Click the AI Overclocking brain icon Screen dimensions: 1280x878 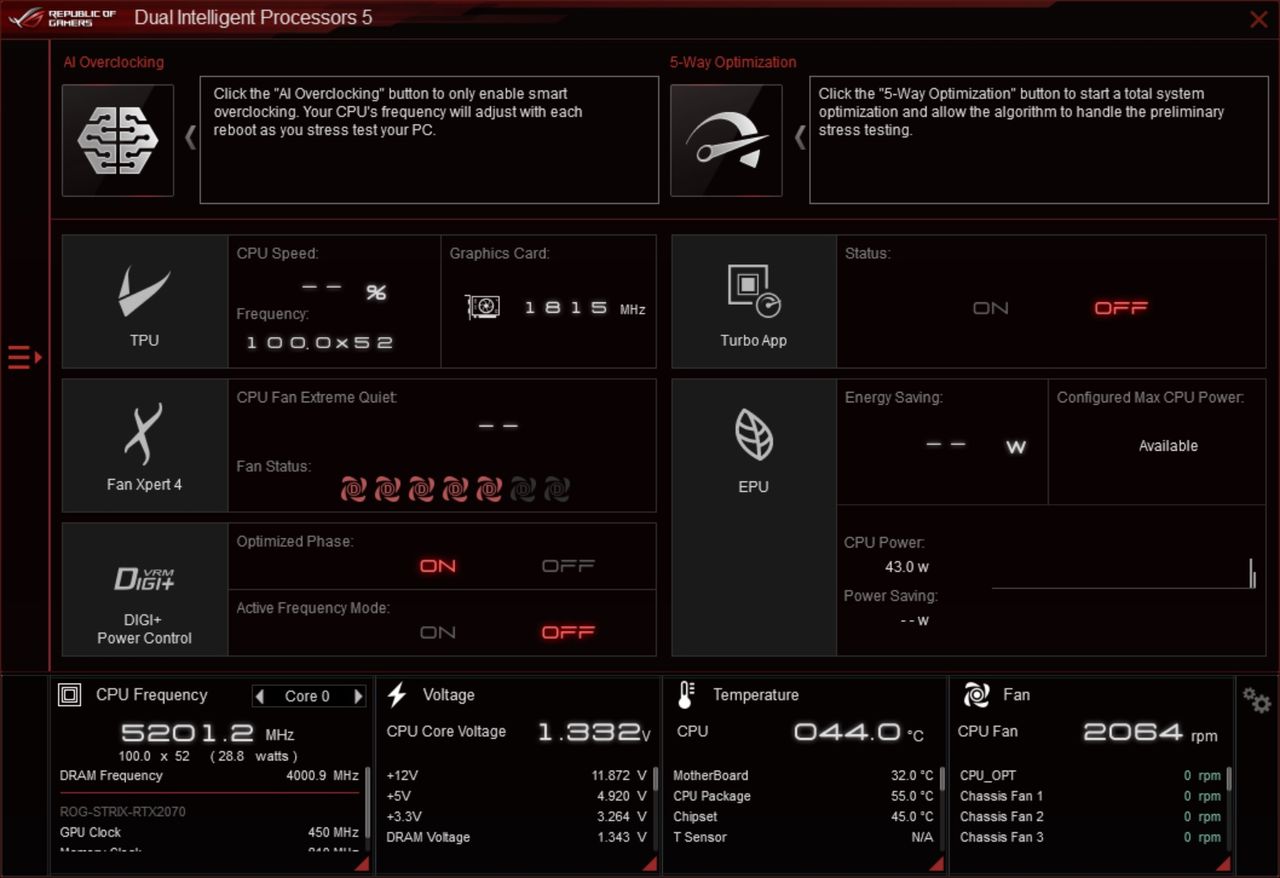pos(118,140)
